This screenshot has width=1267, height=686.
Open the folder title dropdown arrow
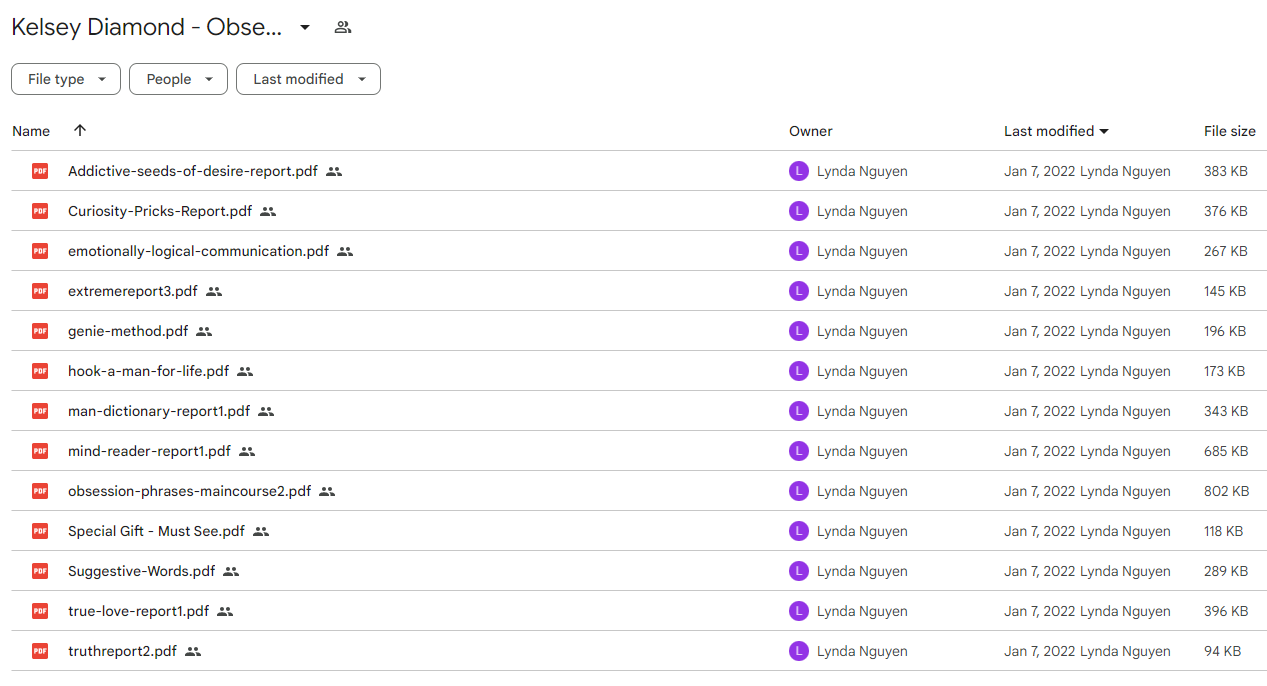[x=305, y=27]
